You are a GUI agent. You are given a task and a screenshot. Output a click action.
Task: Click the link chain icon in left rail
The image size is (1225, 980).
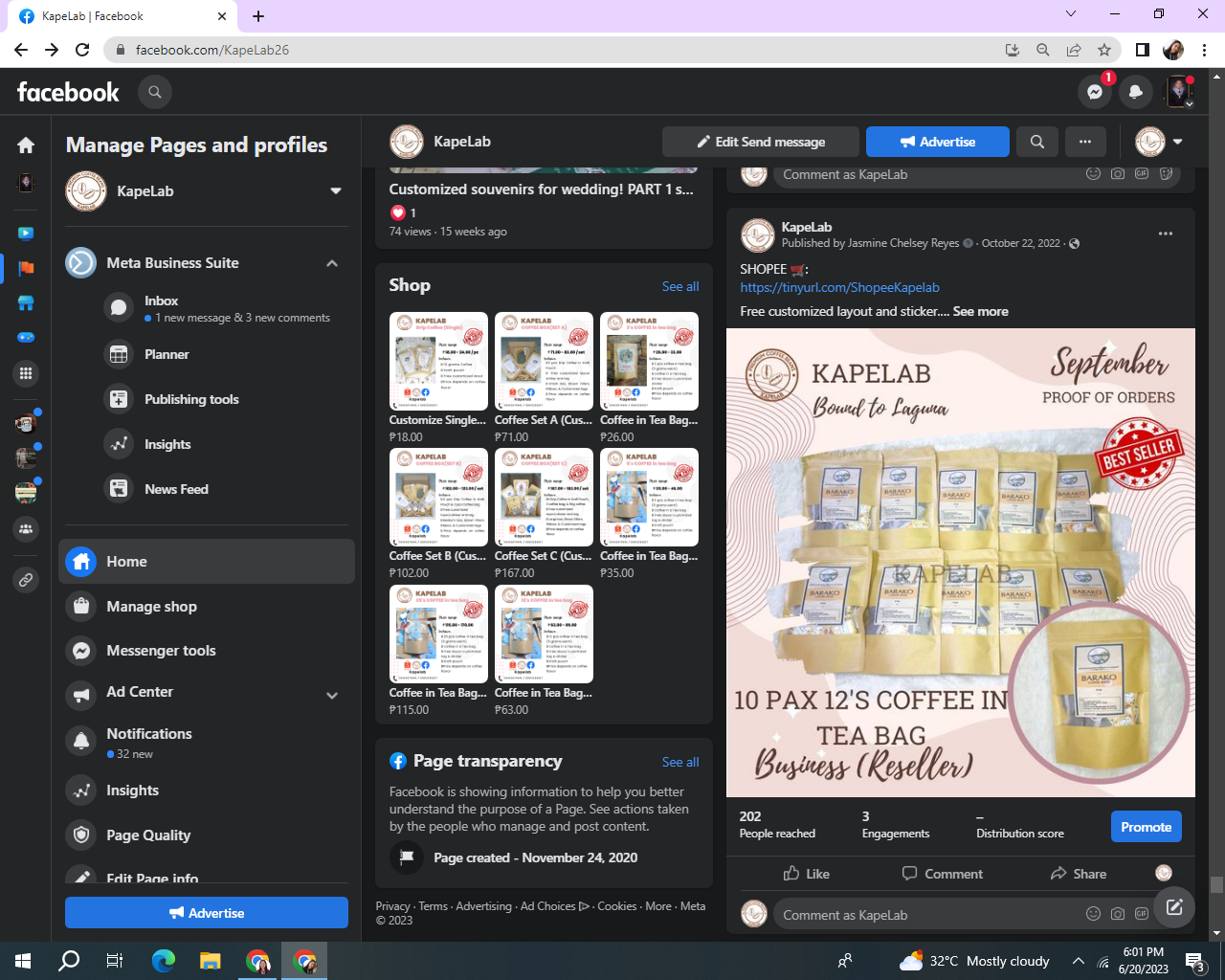pos(26,580)
